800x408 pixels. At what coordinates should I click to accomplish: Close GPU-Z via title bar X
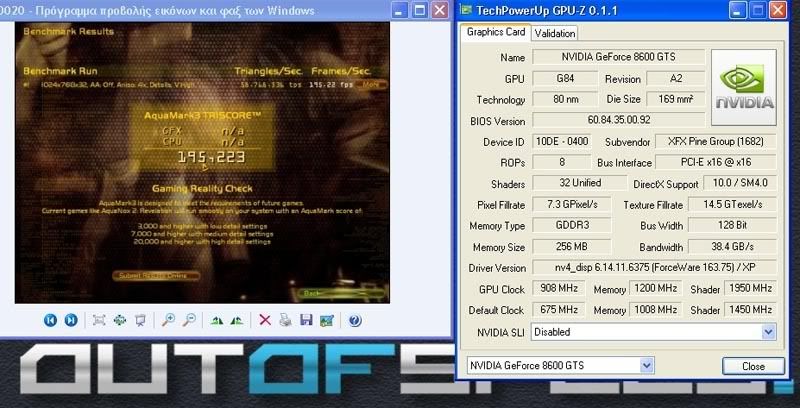(778, 10)
